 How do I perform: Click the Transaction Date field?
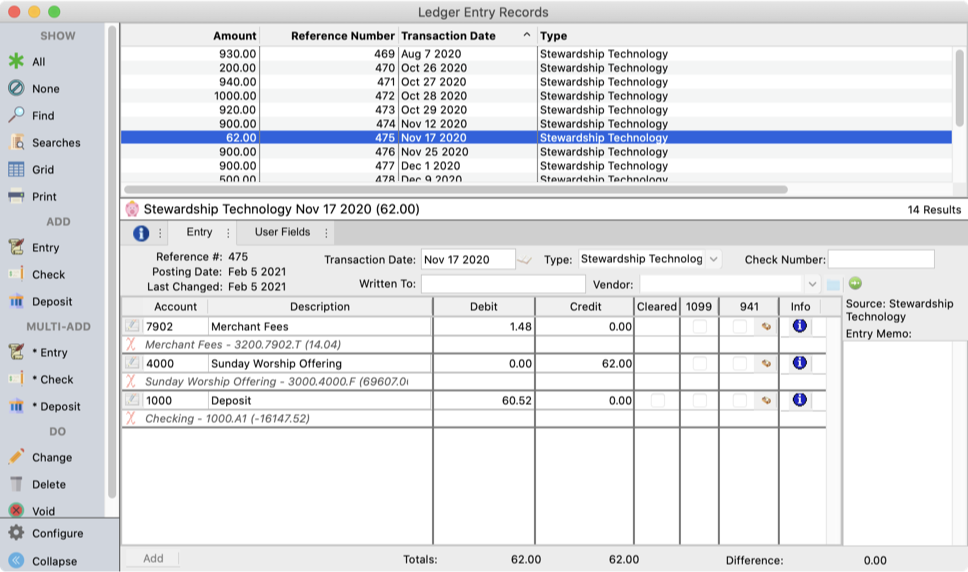pyautogui.click(x=468, y=259)
